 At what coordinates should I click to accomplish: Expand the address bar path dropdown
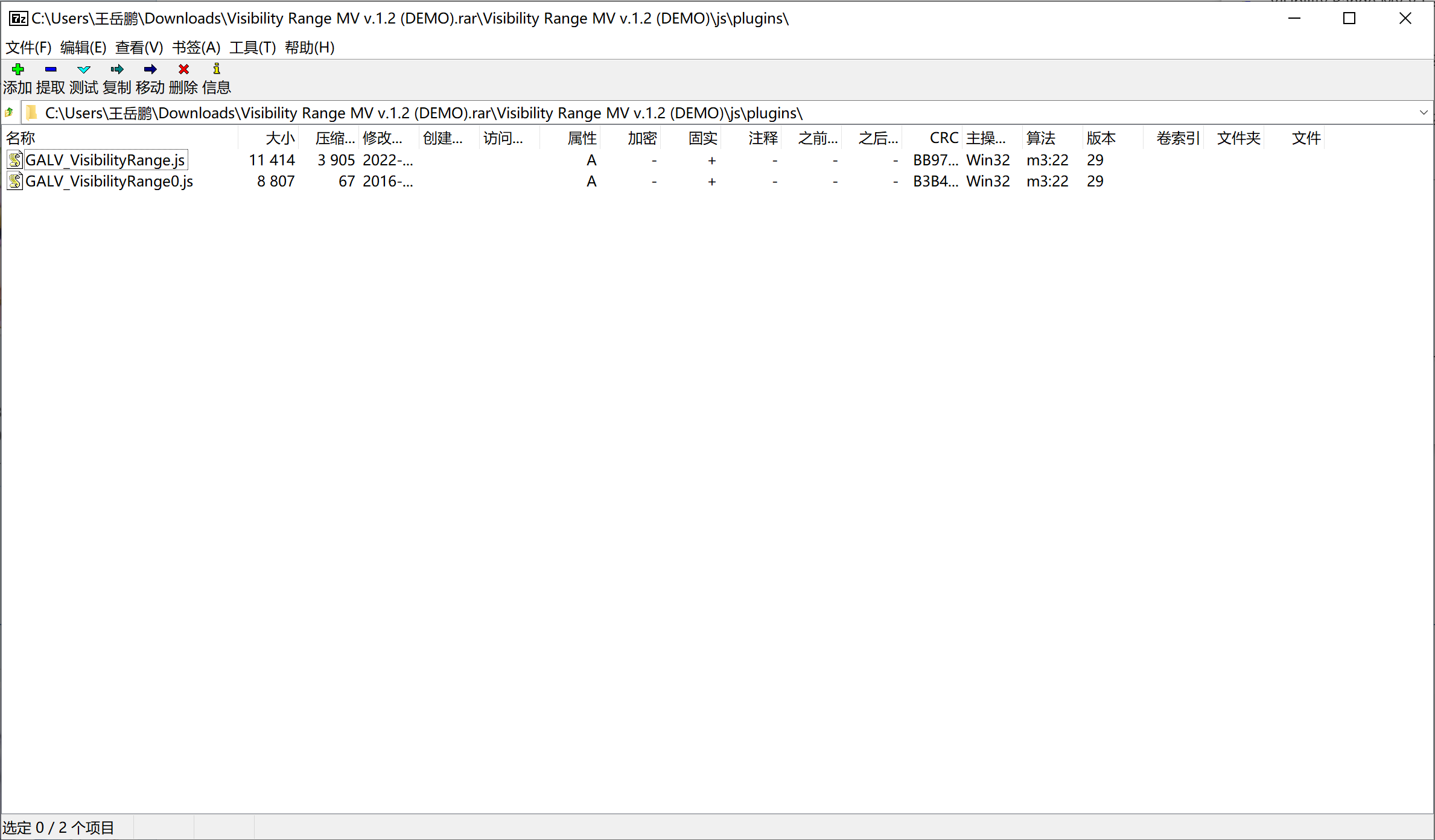1424,113
